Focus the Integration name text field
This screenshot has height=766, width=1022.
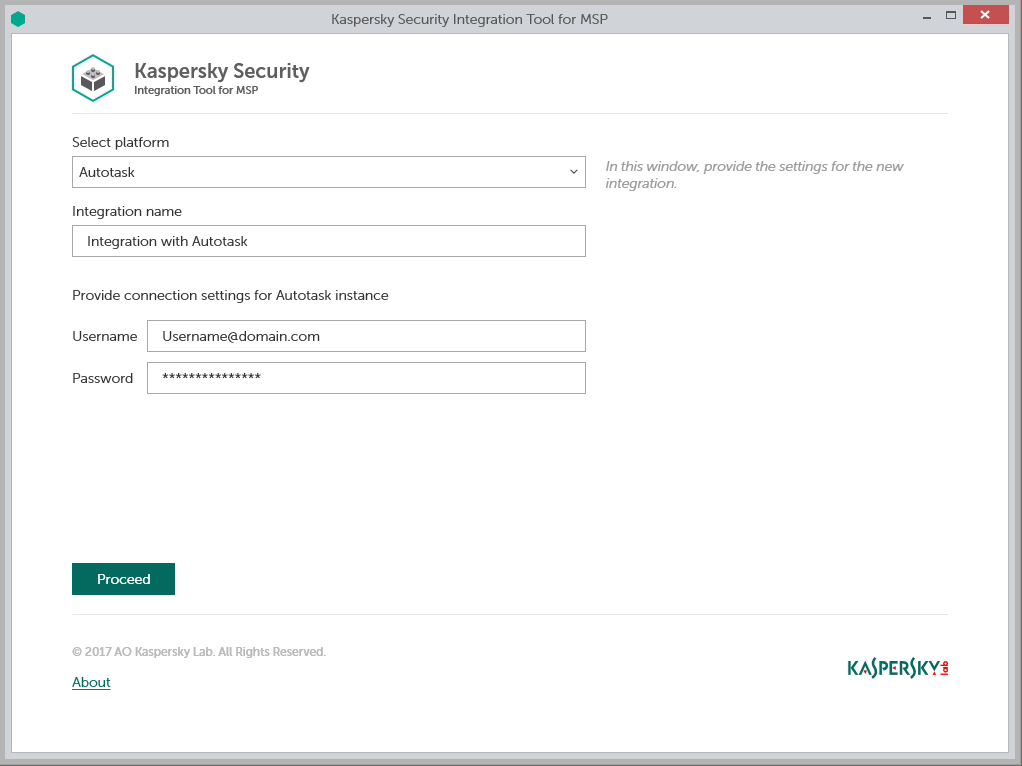coord(328,241)
